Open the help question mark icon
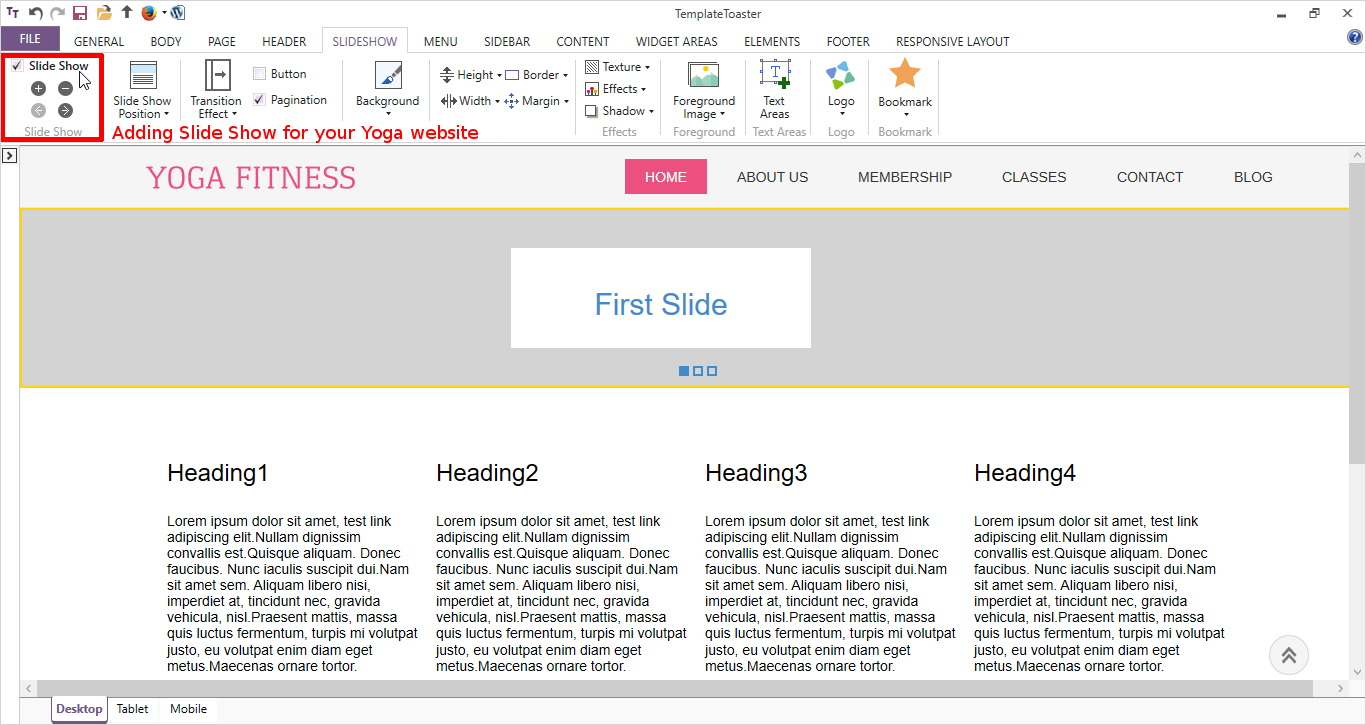Screen dimensions: 1366x725 click(1355, 38)
